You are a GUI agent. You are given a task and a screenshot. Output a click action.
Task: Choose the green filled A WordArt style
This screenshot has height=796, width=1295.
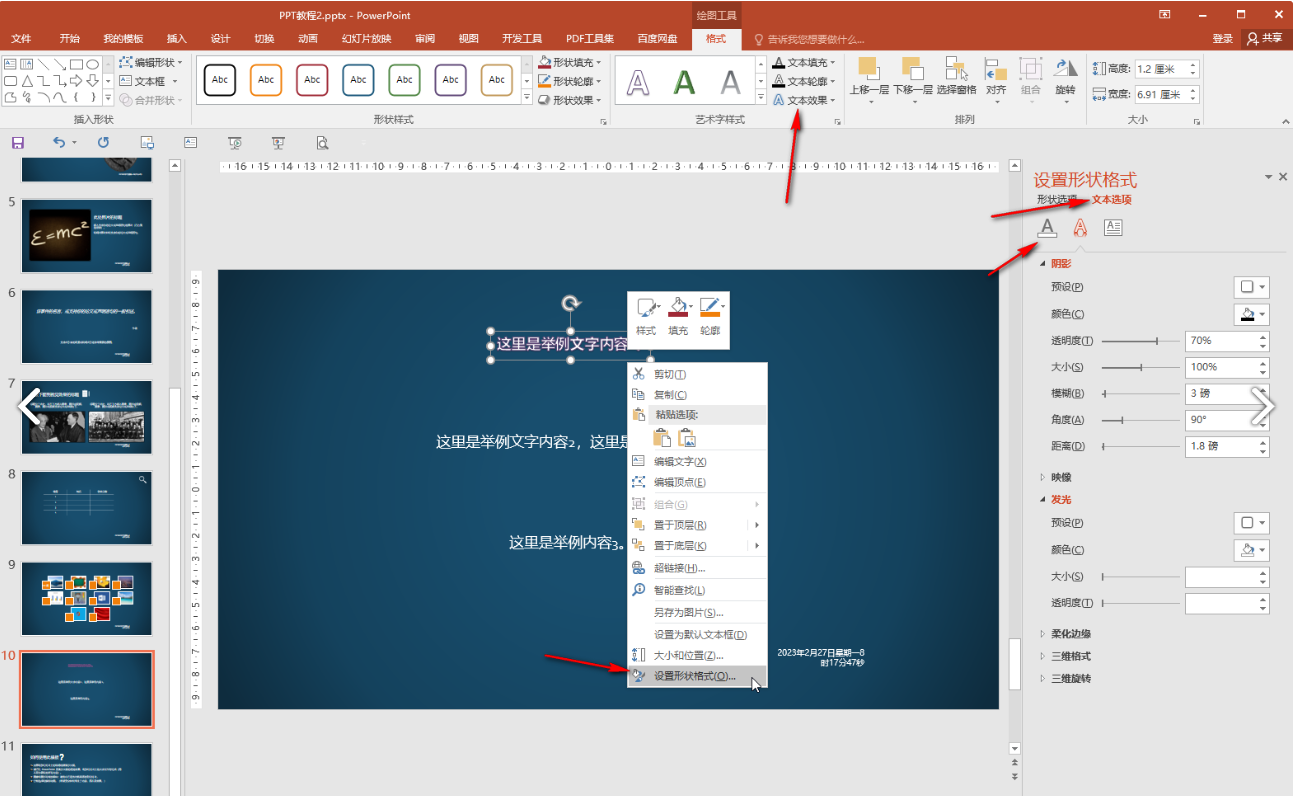(684, 81)
